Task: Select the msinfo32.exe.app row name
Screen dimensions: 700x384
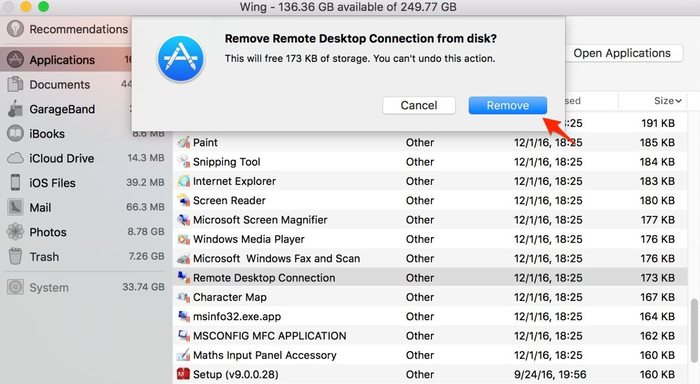Action: 237,317
